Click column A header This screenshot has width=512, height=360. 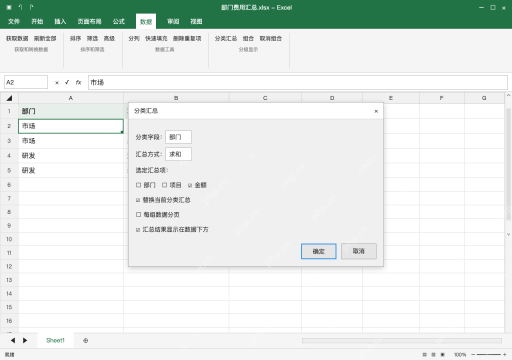[71, 98]
